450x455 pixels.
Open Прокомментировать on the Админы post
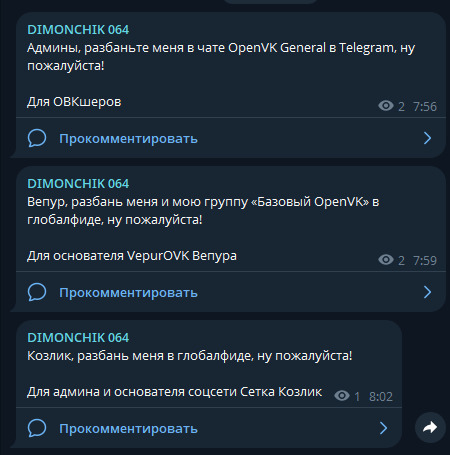click(x=128, y=139)
